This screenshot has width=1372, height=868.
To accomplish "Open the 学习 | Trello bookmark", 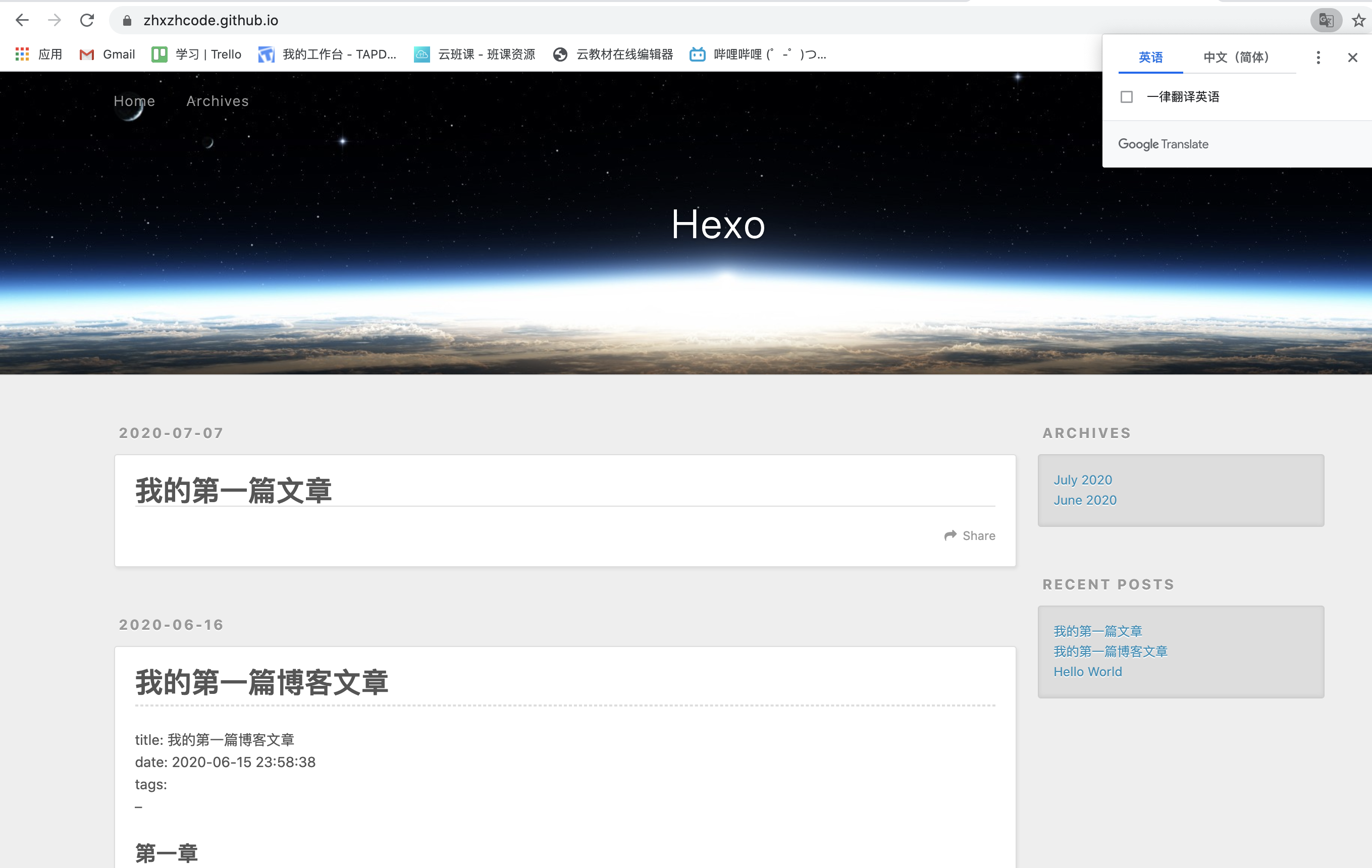I will click(x=196, y=54).
